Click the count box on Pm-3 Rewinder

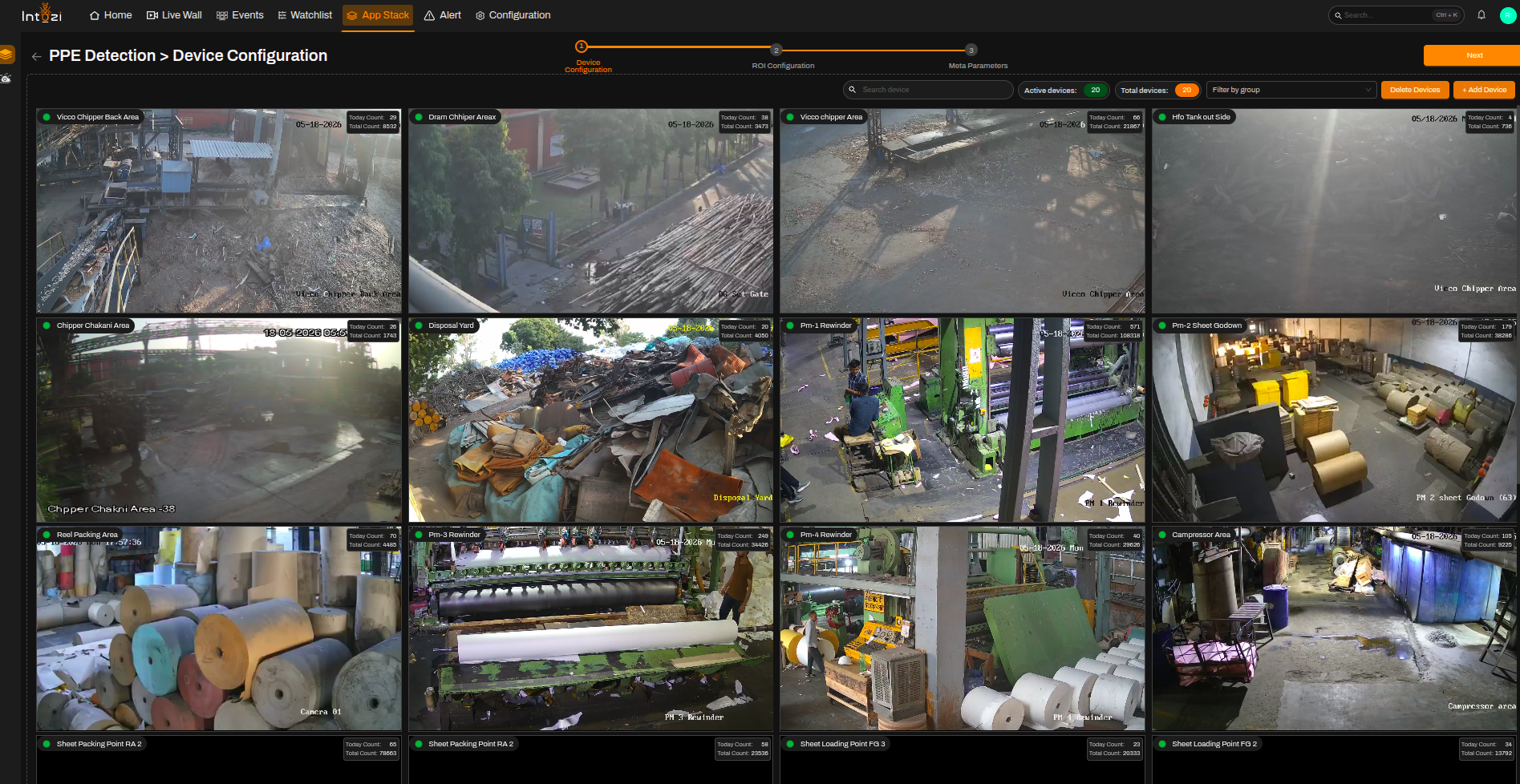(742, 540)
